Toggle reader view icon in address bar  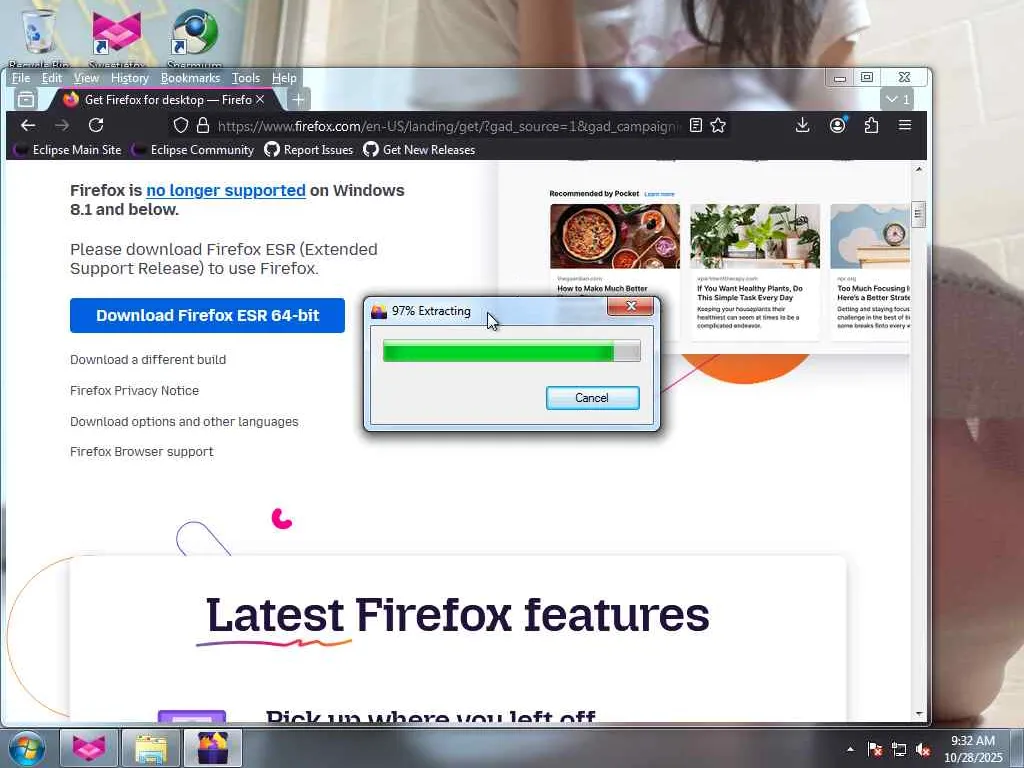point(696,125)
